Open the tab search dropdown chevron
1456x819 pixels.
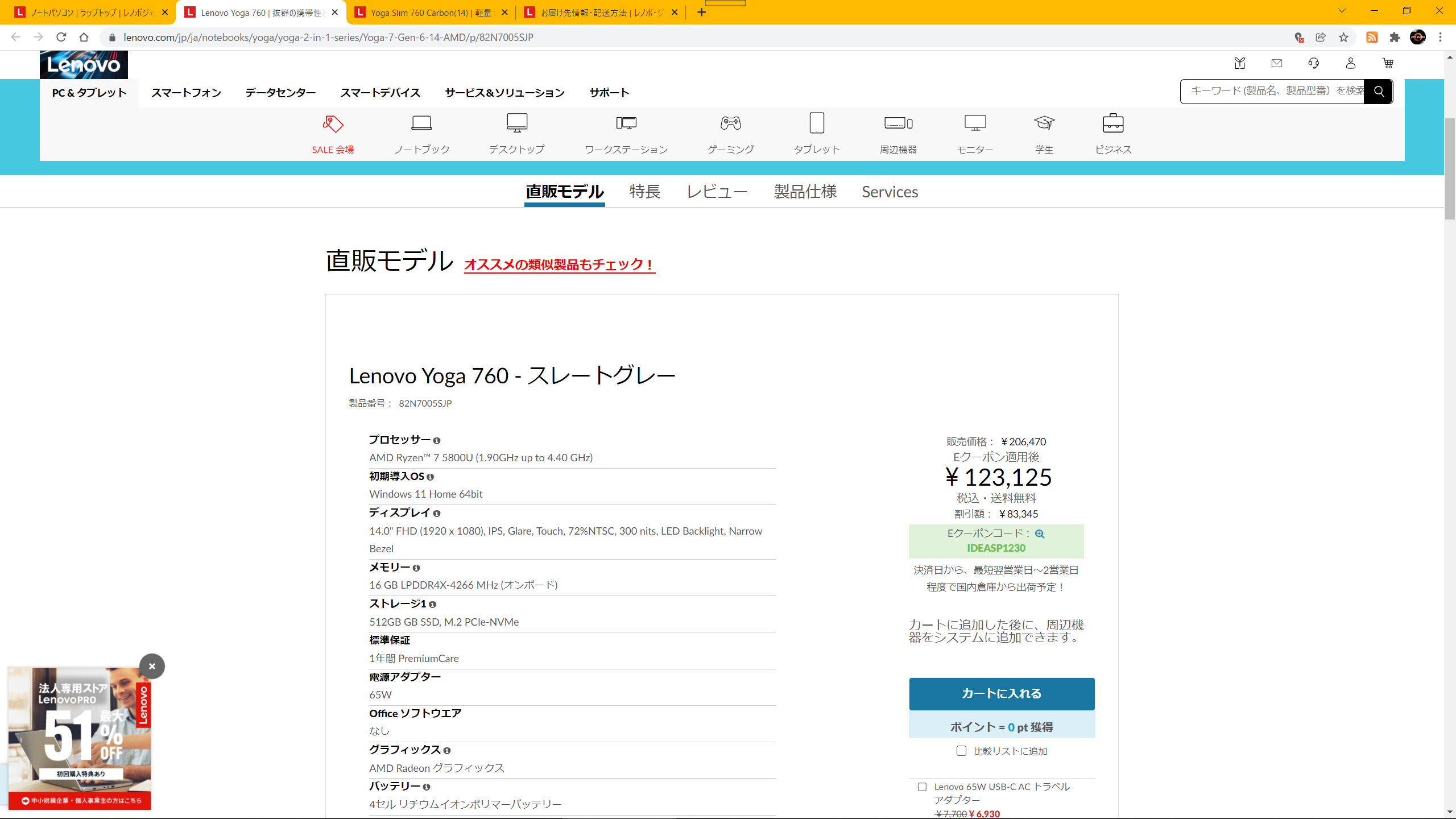pos(1342,11)
